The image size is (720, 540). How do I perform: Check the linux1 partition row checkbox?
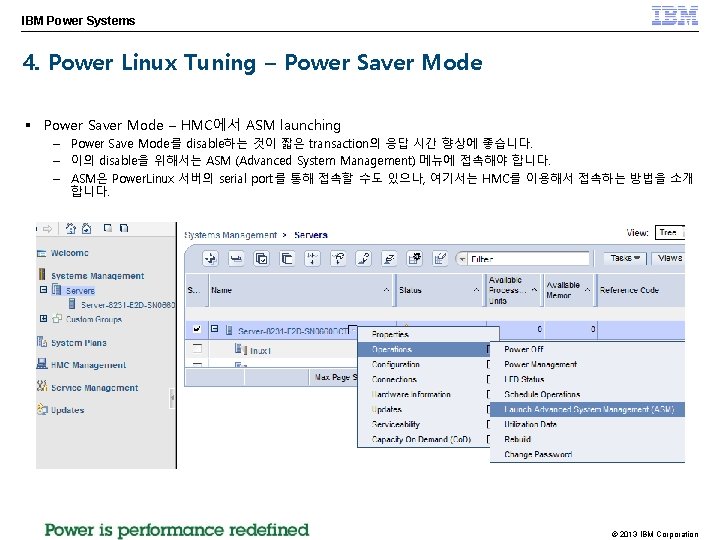[197, 349]
